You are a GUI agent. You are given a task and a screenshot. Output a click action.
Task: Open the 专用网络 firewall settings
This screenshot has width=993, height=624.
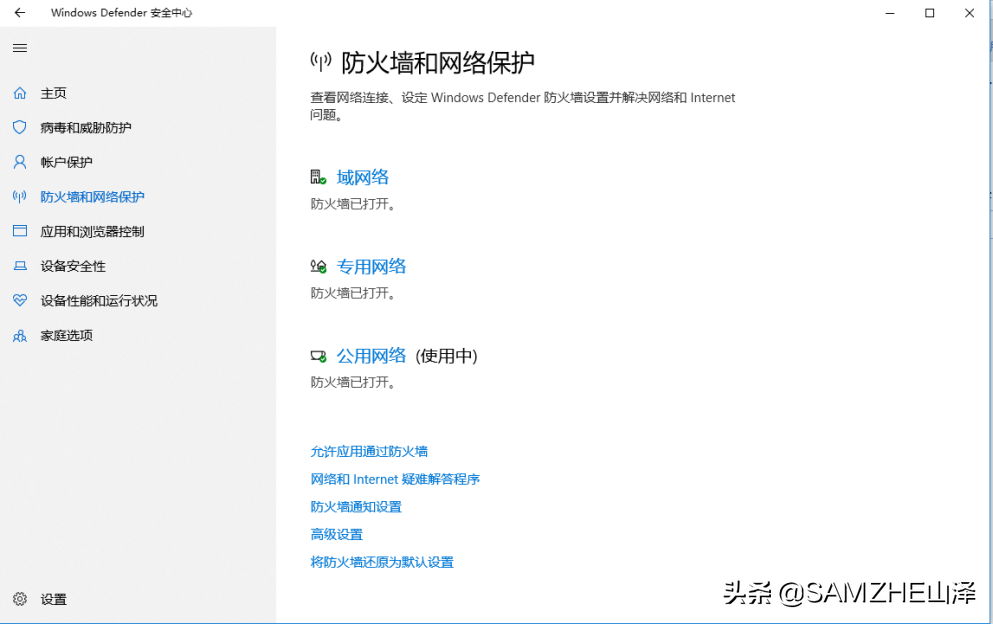tap(371, 267)
